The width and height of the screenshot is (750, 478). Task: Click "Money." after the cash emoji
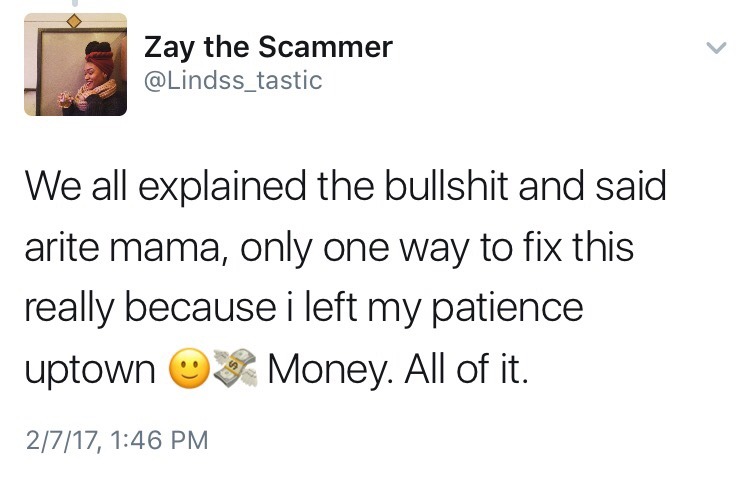click(331, 369)
